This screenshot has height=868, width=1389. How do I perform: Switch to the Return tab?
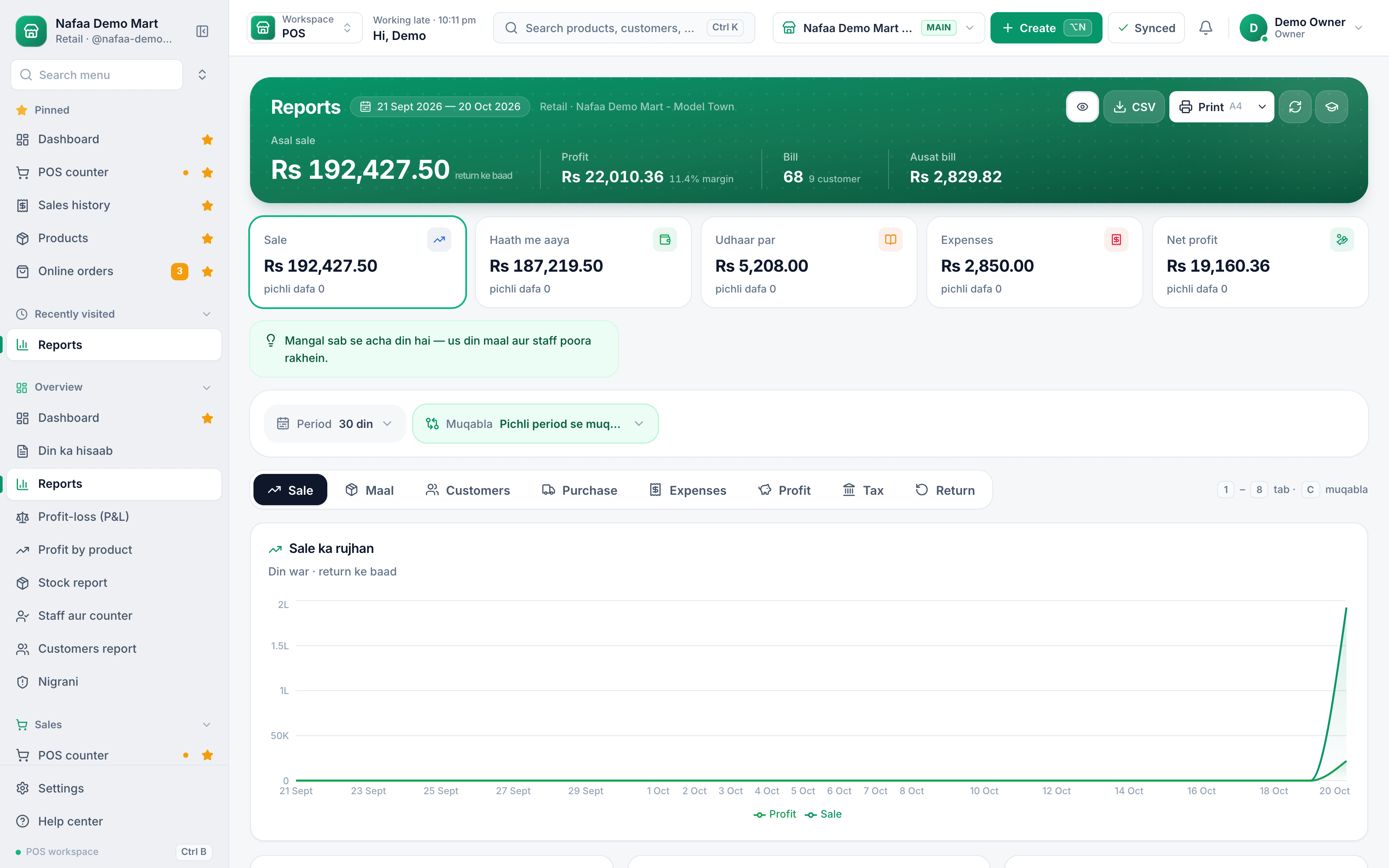(945, 490)
